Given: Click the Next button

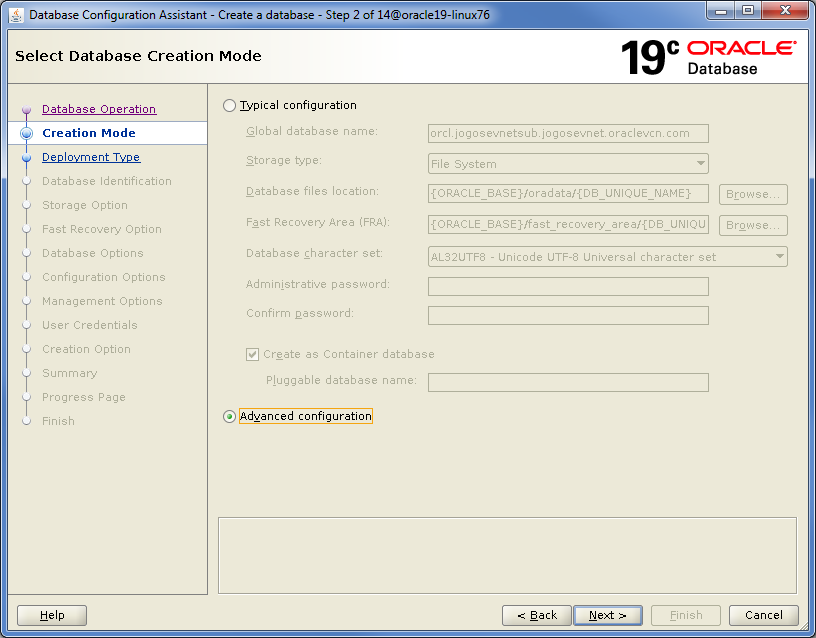Looking at the screenshot, I should tap(608, 615).
